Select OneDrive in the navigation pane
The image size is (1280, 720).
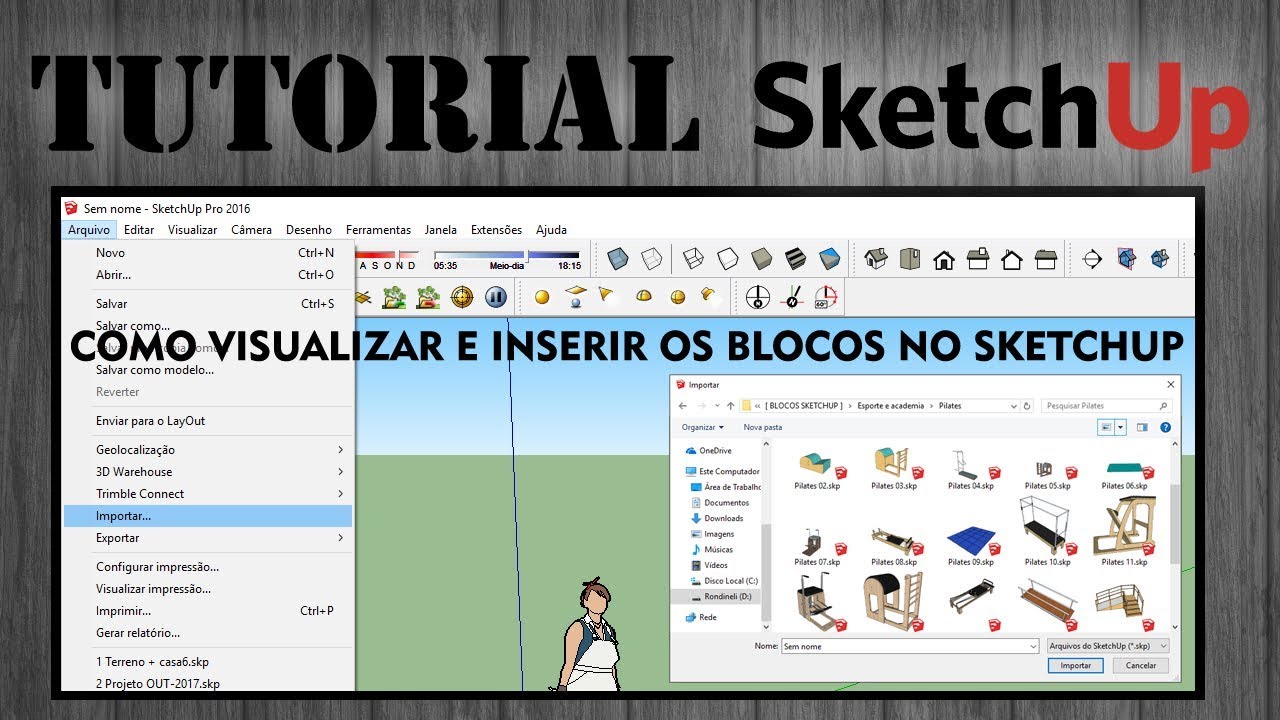coord(709,451)
